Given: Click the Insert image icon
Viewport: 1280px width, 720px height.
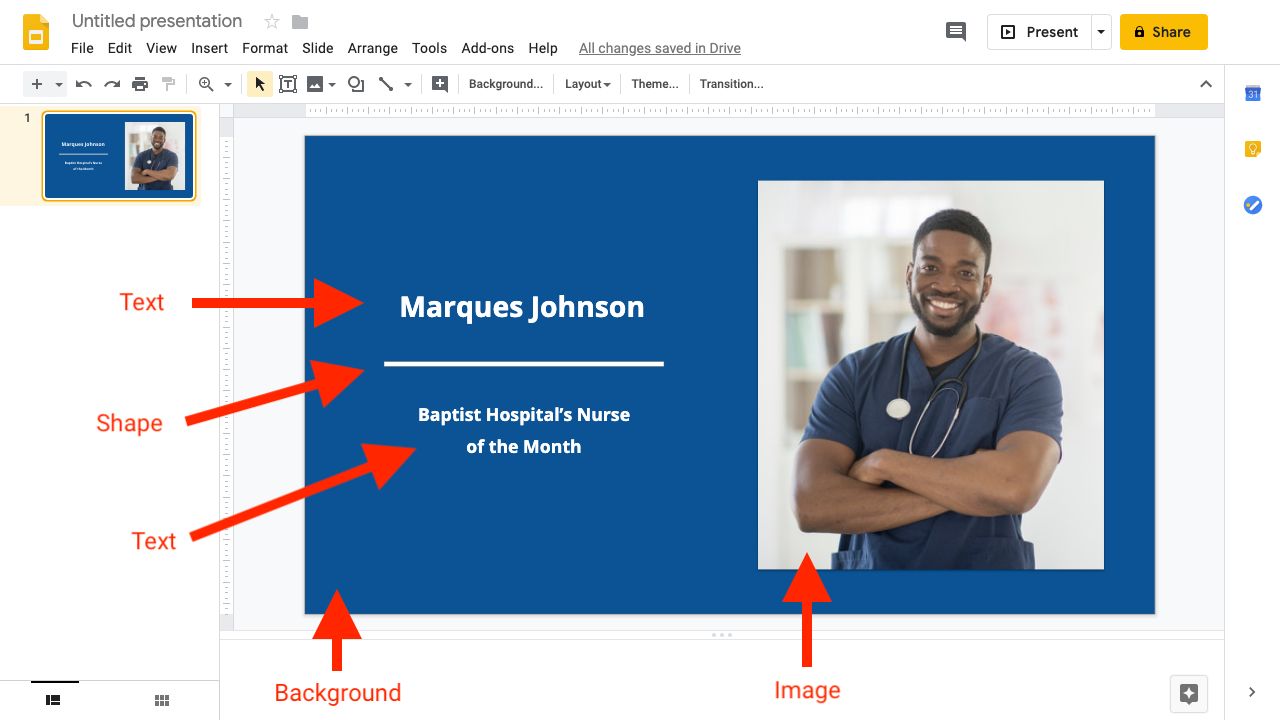Looking at the screenshot, I should (315, 84).
